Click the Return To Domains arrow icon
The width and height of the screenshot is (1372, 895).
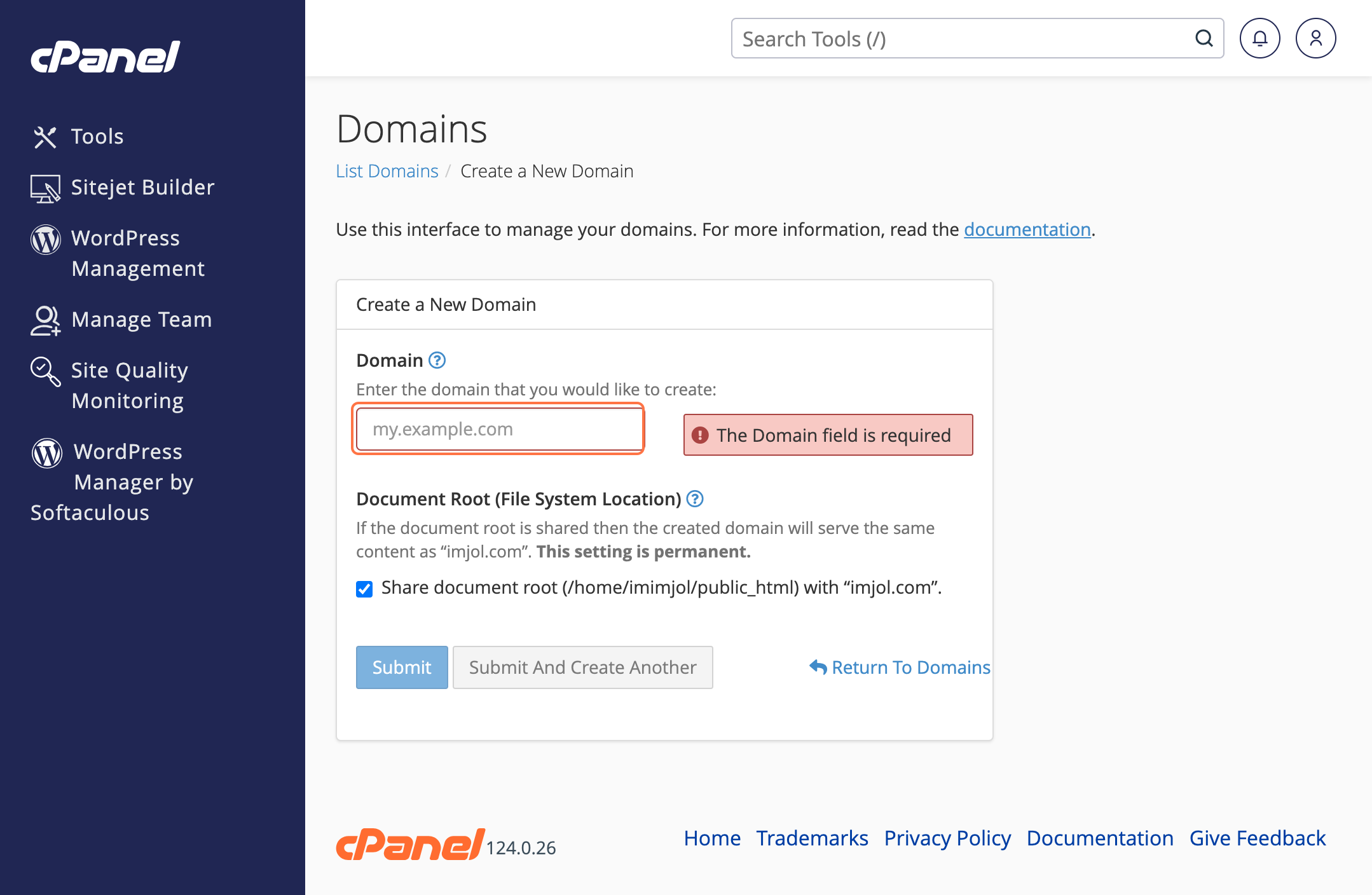pos(818,667)
